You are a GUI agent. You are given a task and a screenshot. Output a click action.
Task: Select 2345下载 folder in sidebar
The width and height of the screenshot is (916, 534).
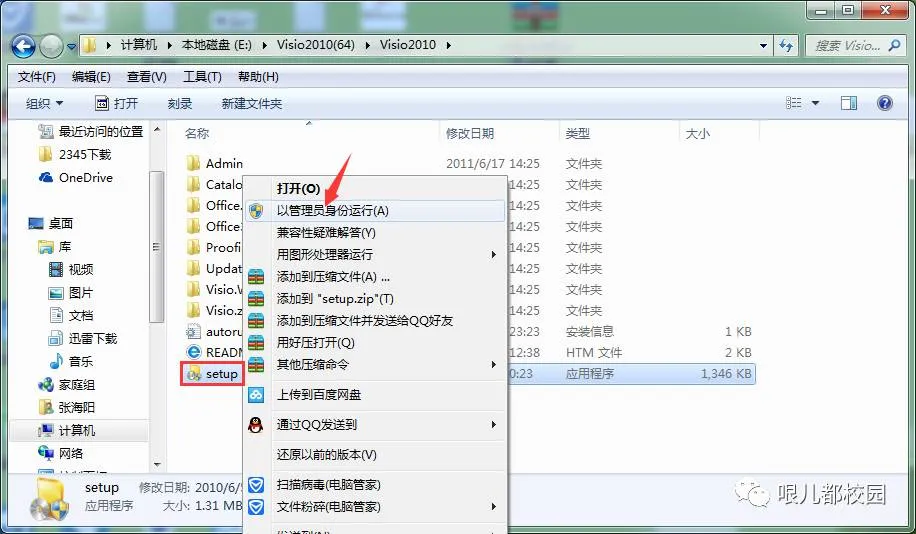(75, 154)
